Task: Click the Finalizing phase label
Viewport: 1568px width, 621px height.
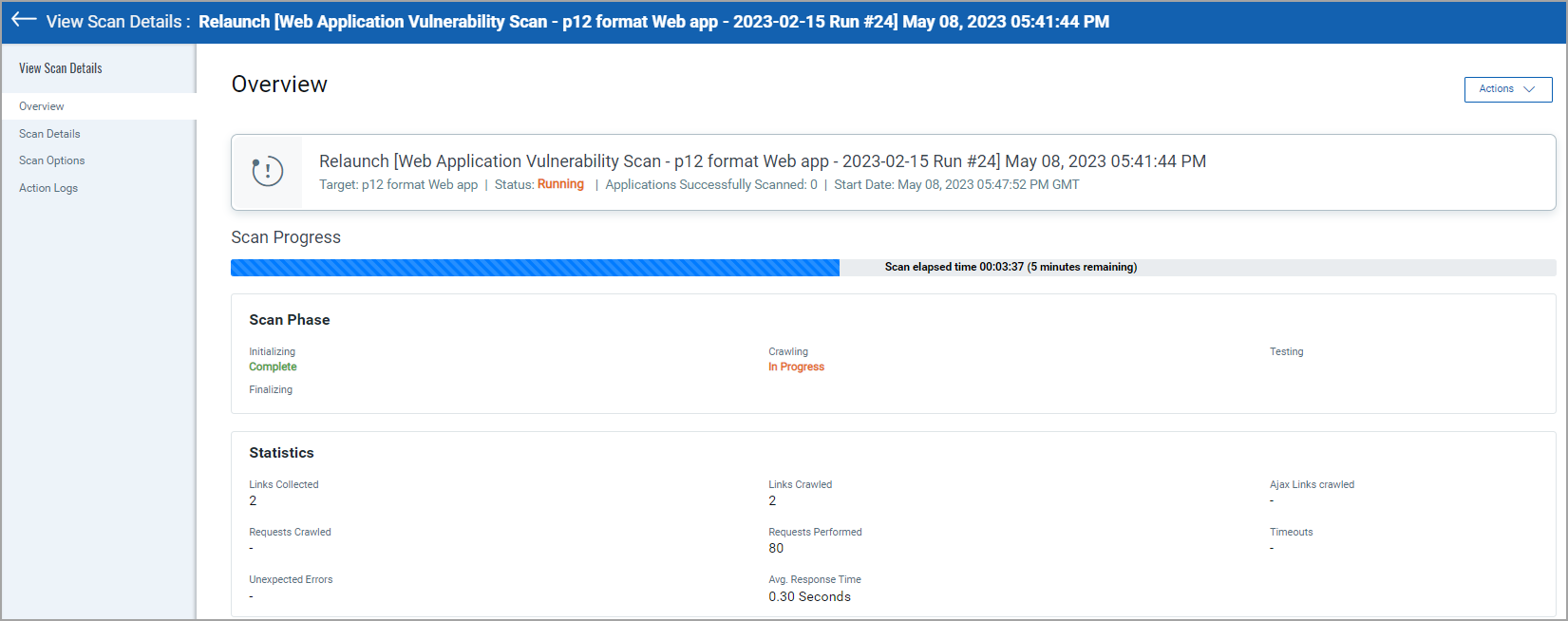Action: (x=271, y=389)
